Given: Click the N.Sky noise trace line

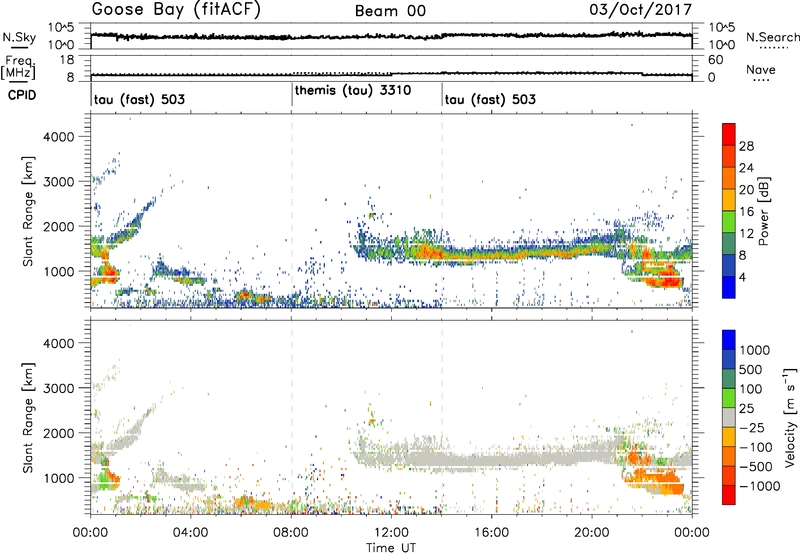Looking at the screenshot, I should [x=391, y=36].
